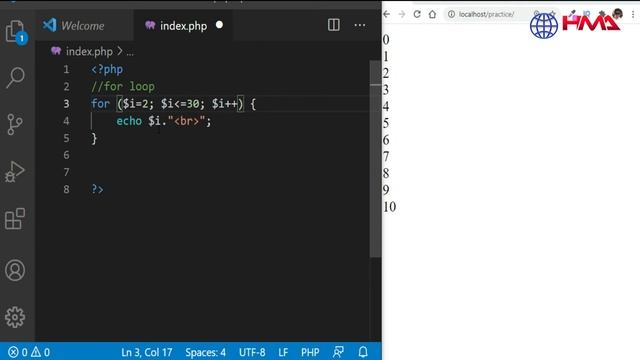Screen dimensions: 640x360
Task: Click the number 5 in browser output
Action: [386, 123]
